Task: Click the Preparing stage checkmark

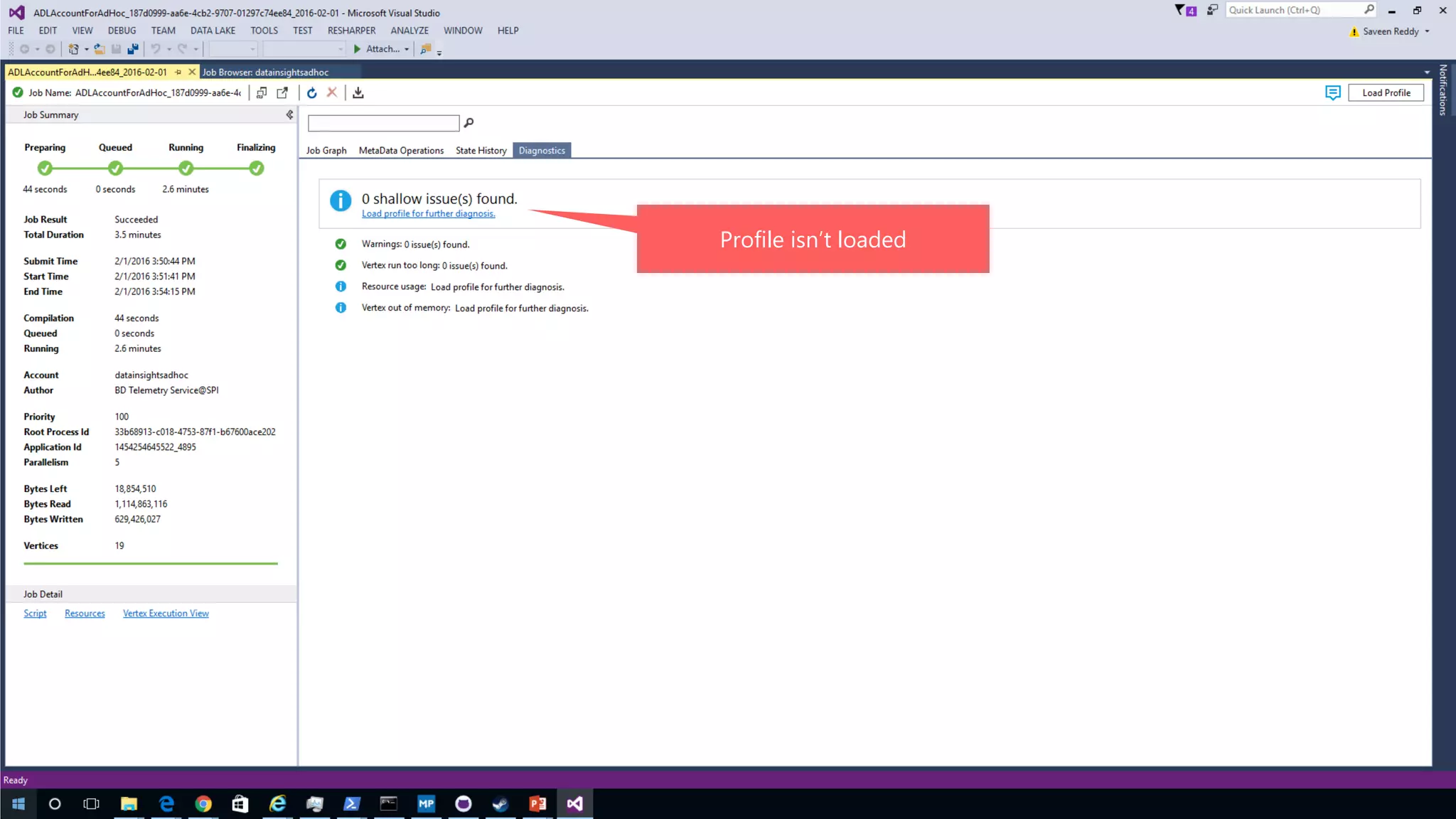Action: [x=45, y=168]
